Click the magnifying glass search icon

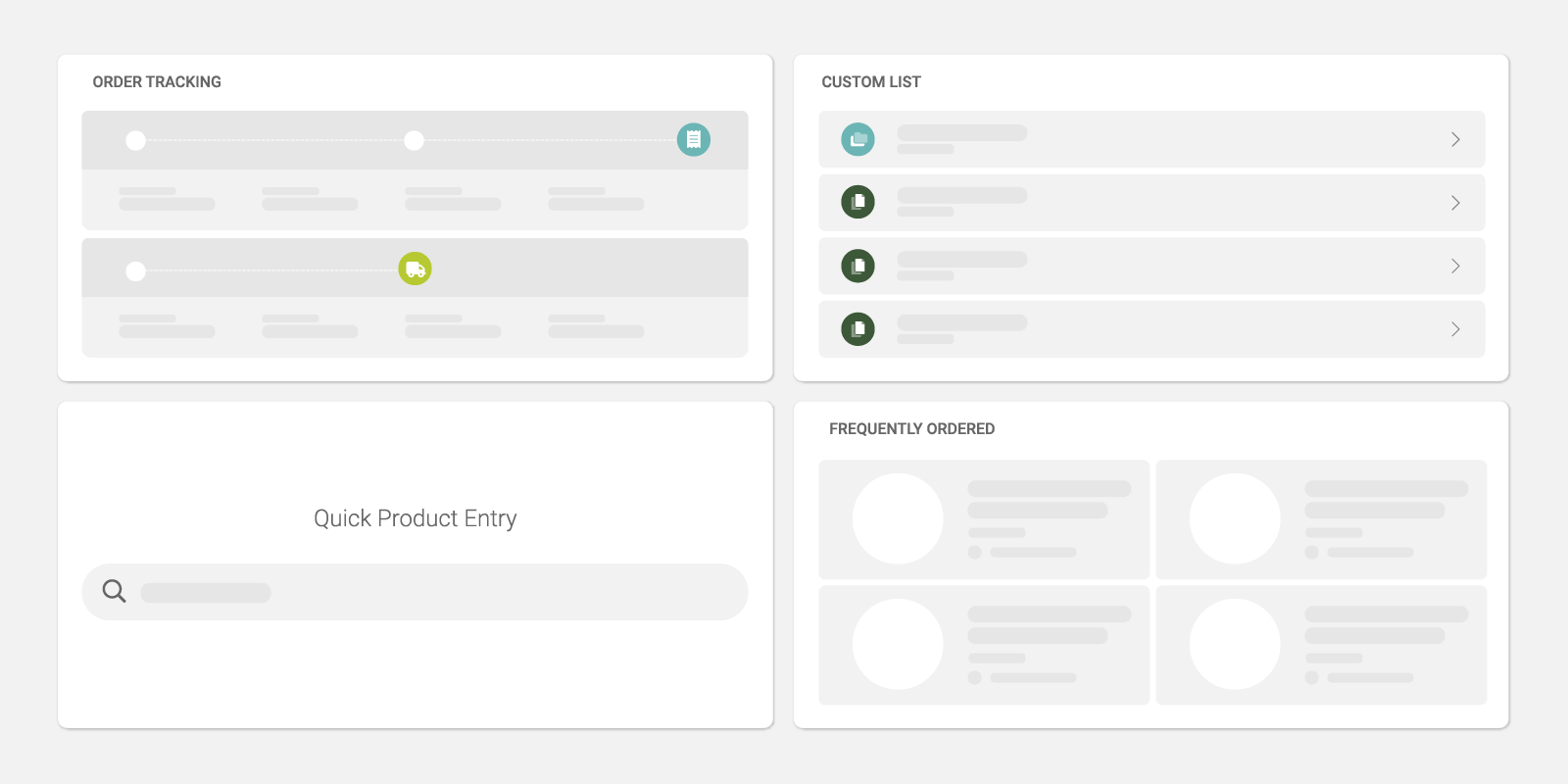coord(115,591)
